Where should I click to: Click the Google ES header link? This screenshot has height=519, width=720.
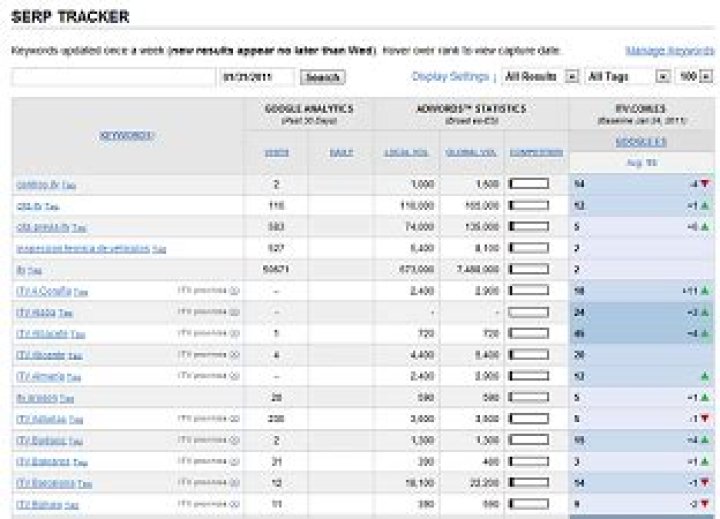tap(641, 142)
